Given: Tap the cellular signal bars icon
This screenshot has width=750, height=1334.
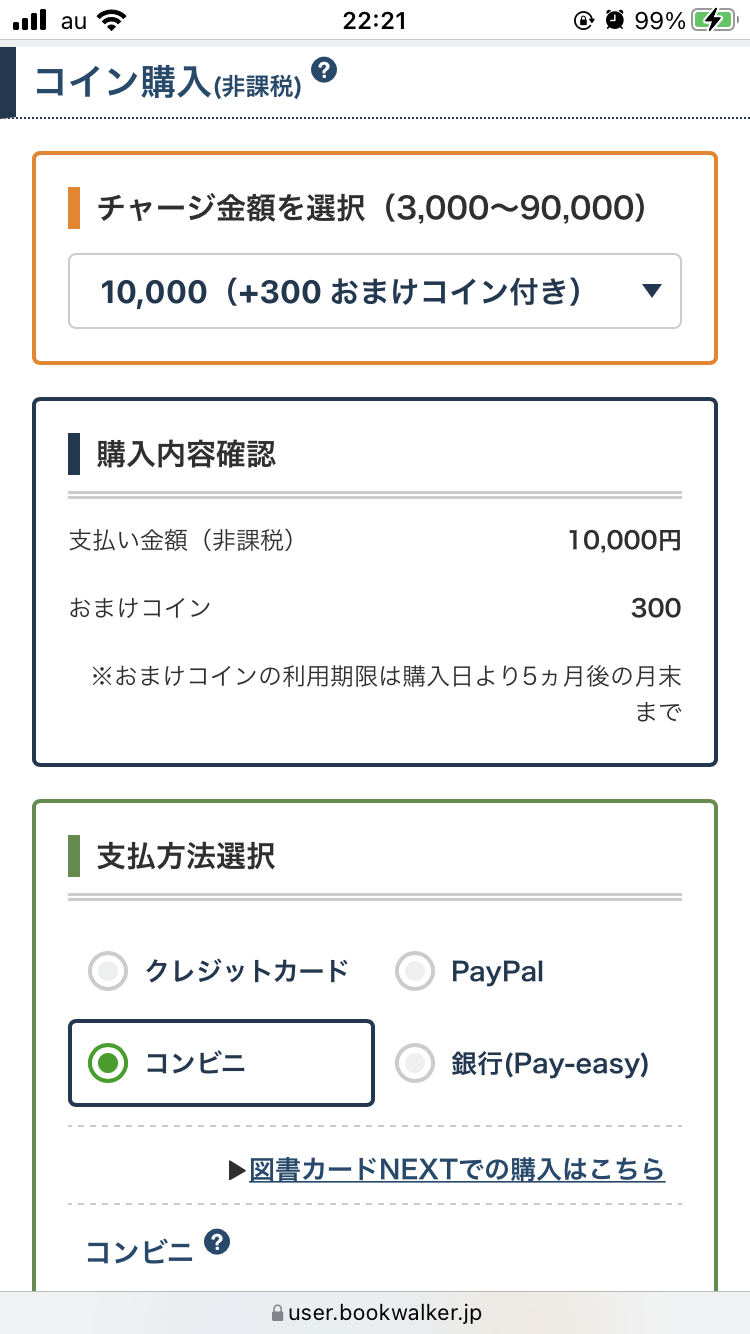Looking at the screenshot, I should 31,20.
